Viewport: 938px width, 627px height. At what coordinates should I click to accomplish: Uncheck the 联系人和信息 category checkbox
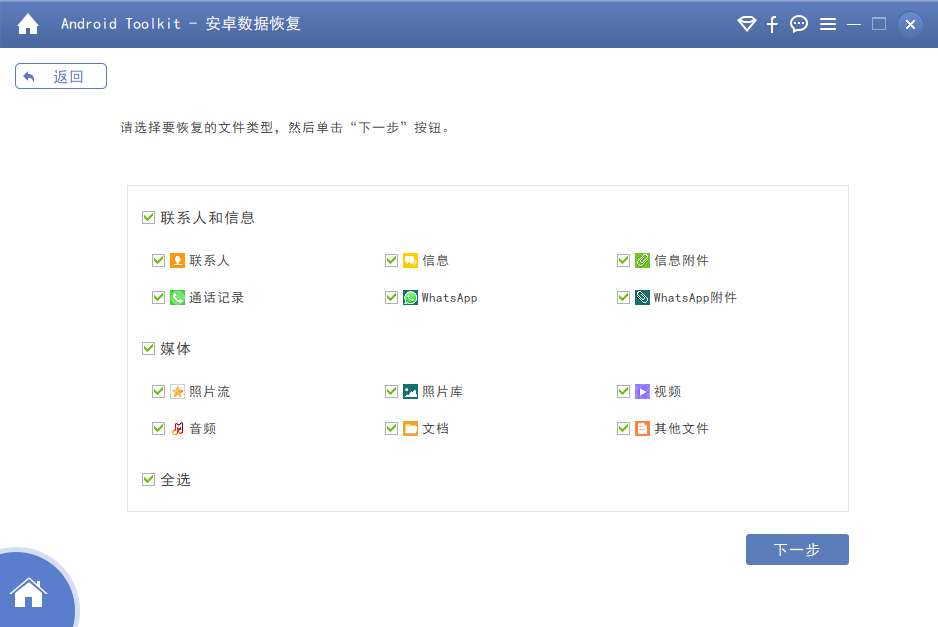coord(147,216)
